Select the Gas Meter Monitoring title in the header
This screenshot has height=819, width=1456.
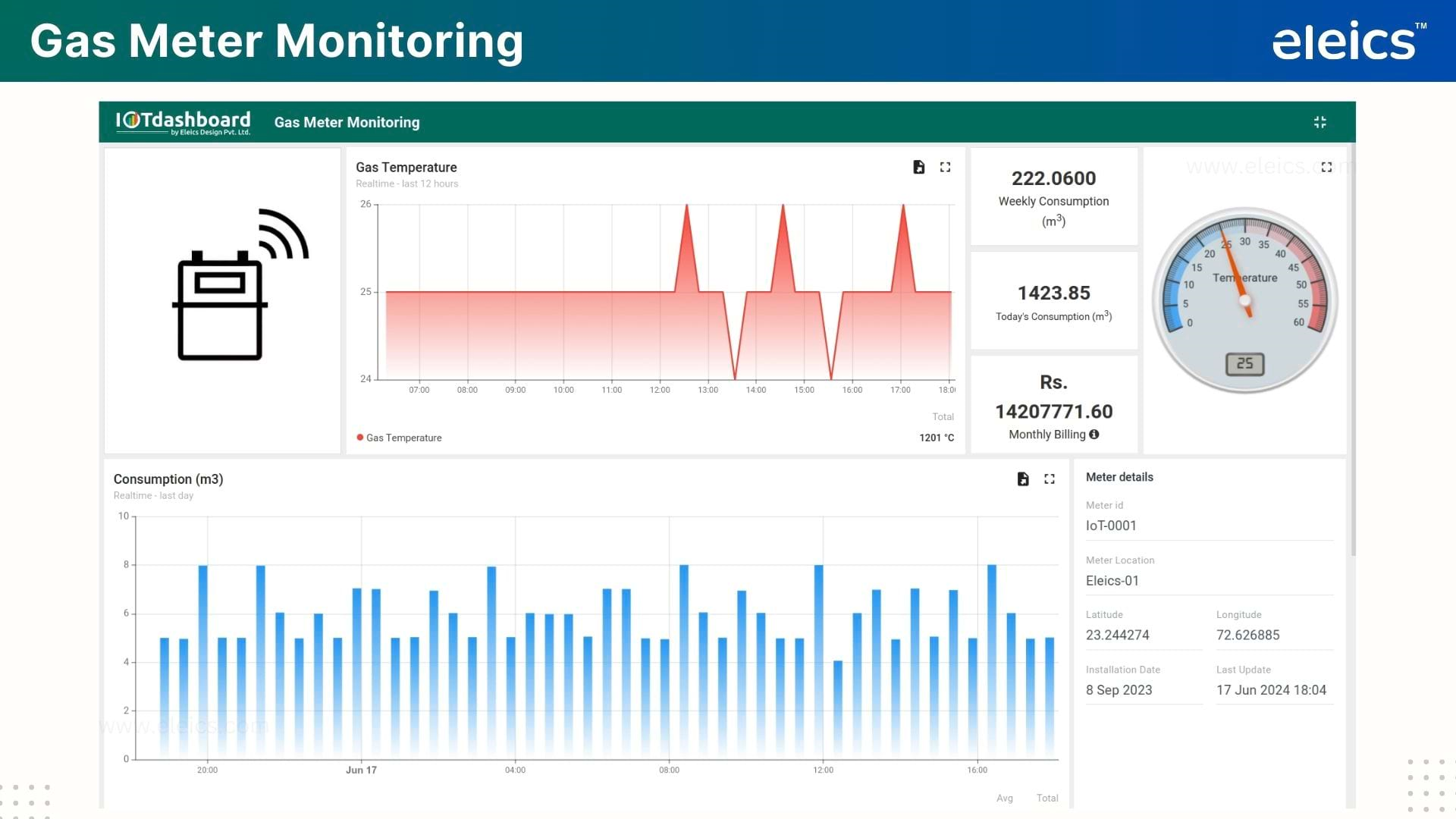pos(347,122)
